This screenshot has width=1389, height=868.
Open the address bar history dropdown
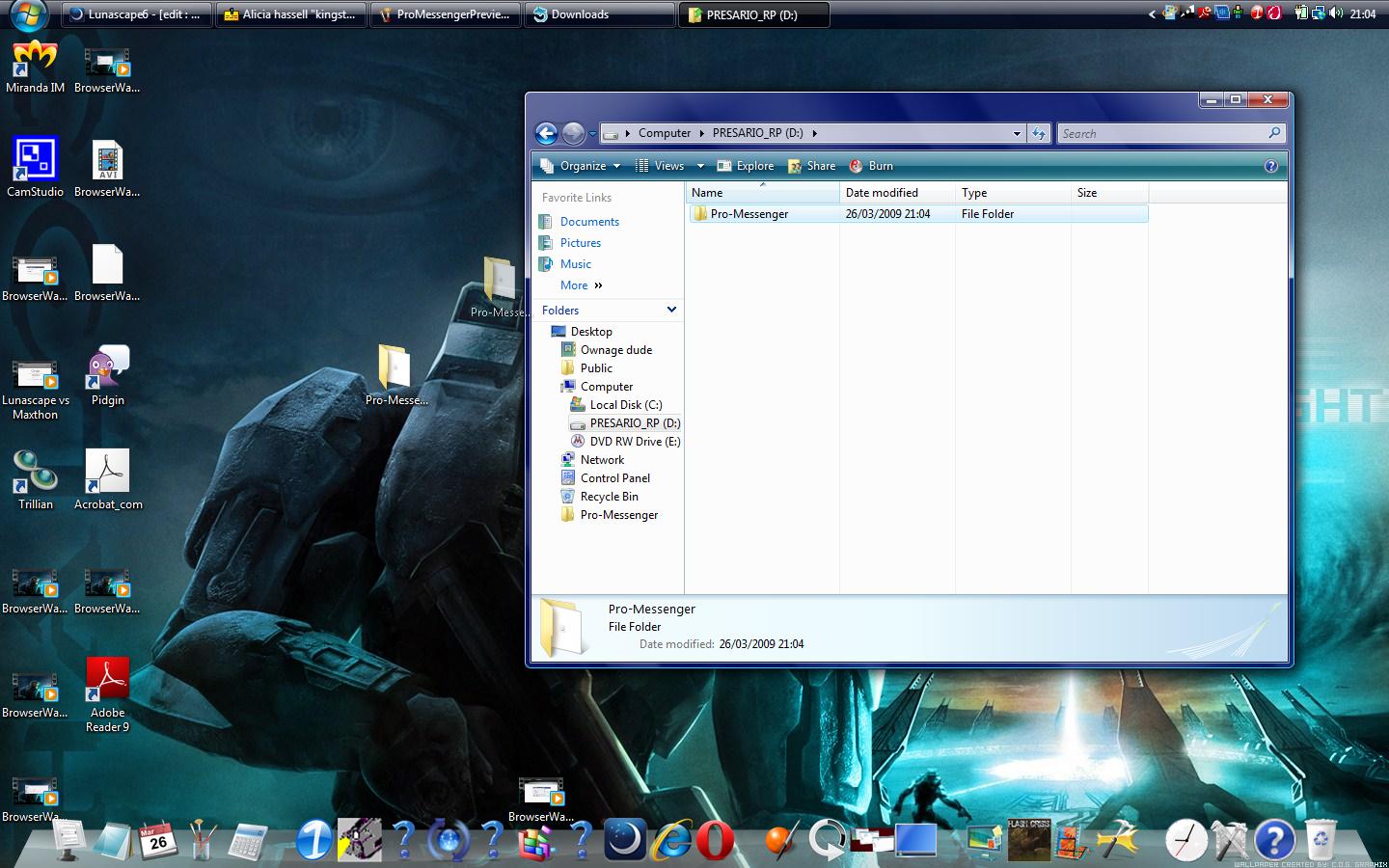coord(1017,134)
